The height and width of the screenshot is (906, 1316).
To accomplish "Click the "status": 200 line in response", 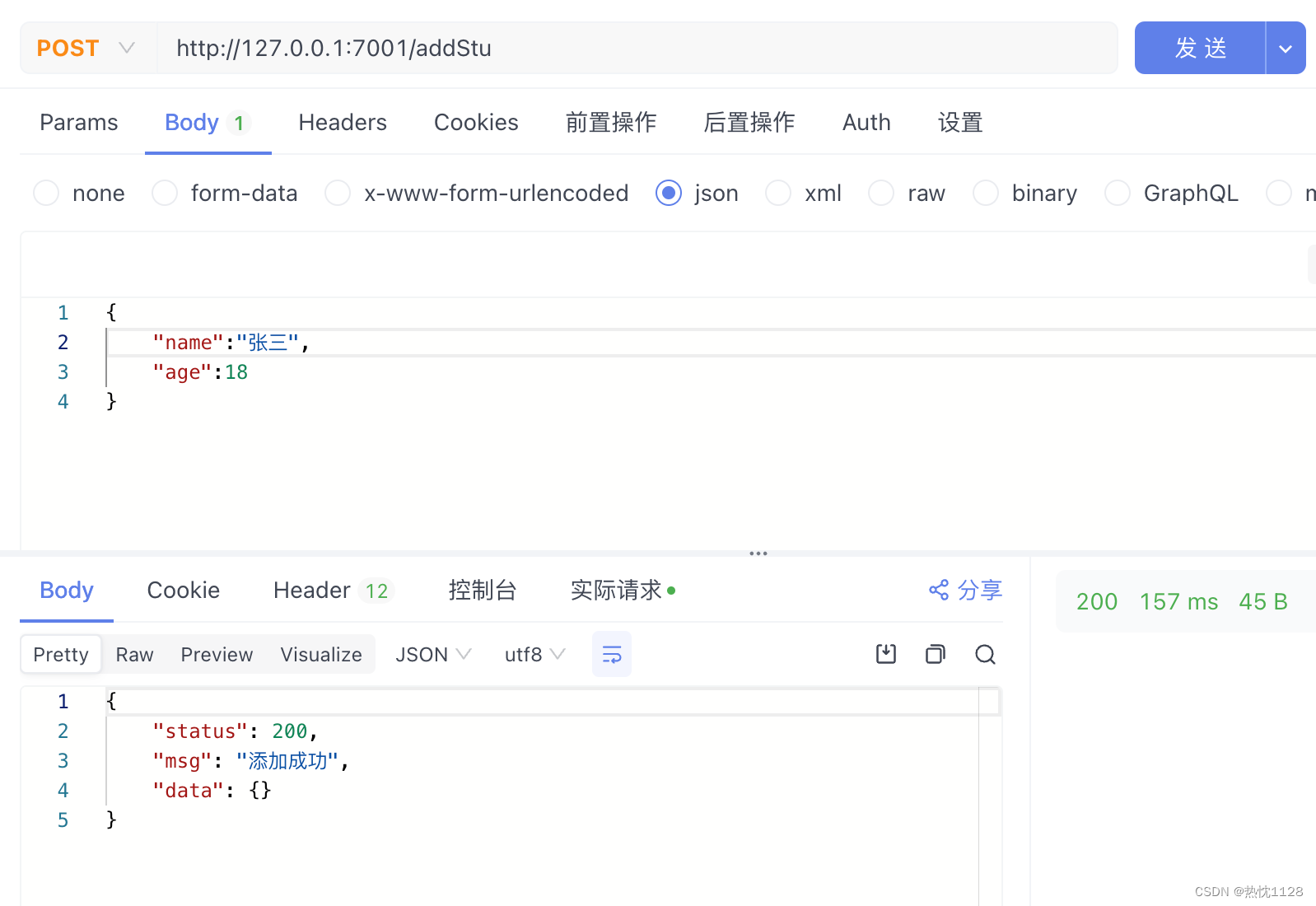I will 236,731.
